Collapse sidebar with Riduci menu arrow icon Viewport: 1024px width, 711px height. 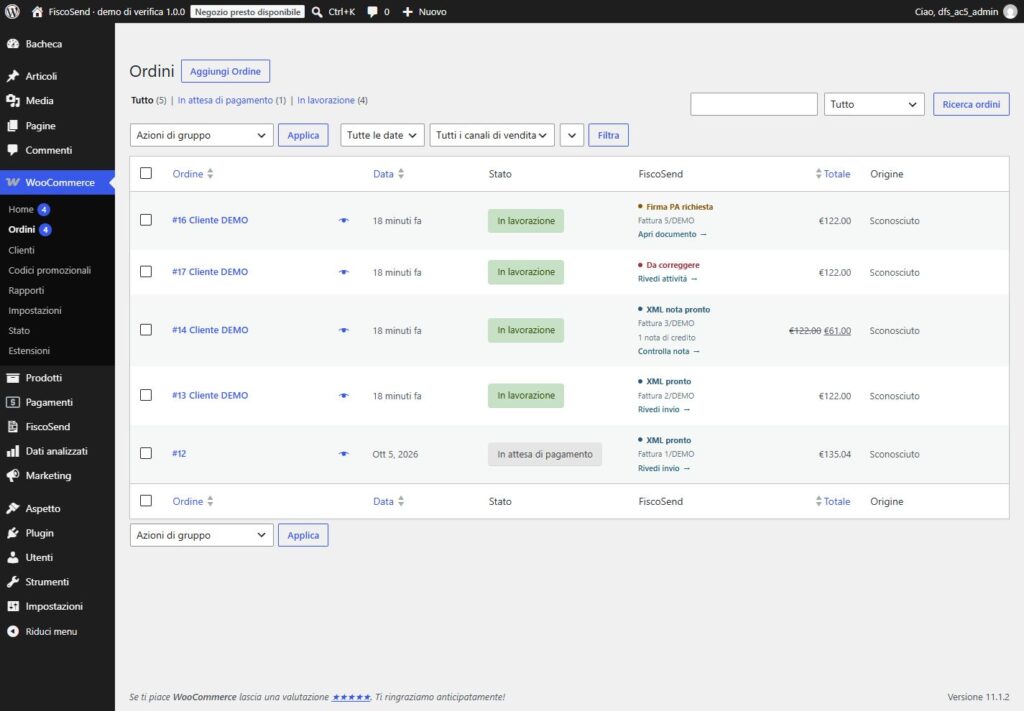(12, 631)
